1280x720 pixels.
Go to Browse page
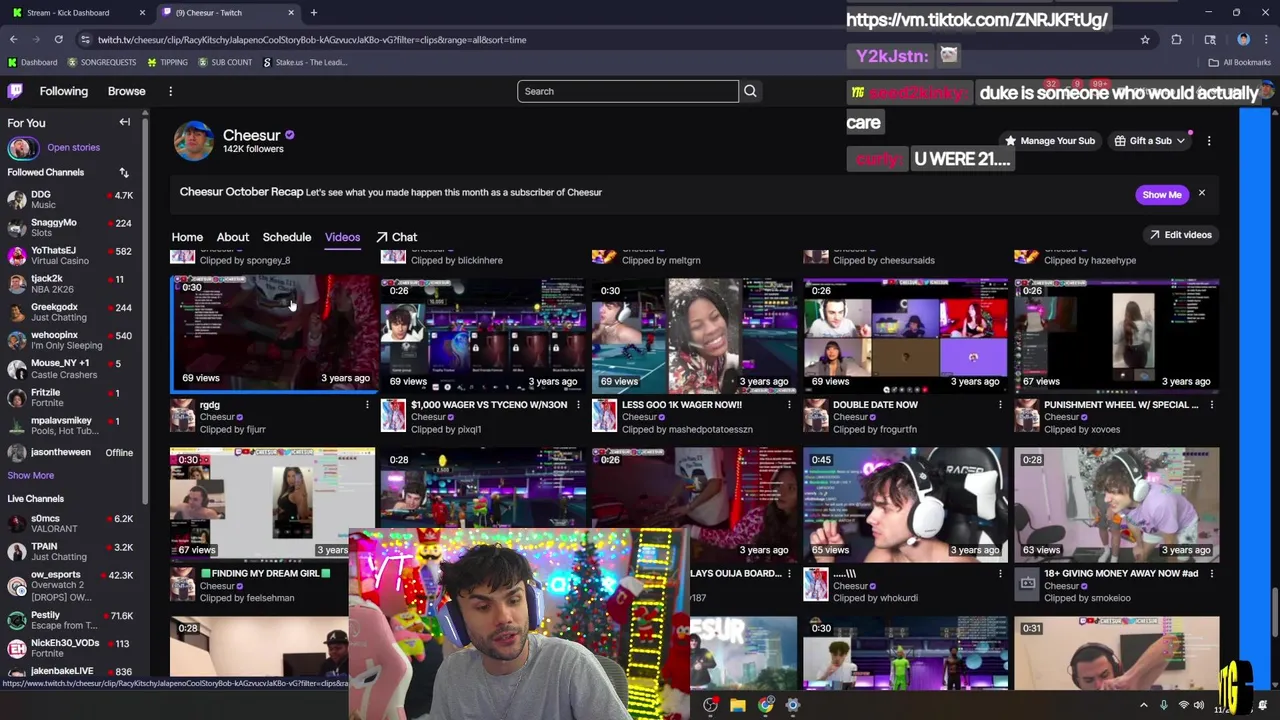click(x=127, y=91)
